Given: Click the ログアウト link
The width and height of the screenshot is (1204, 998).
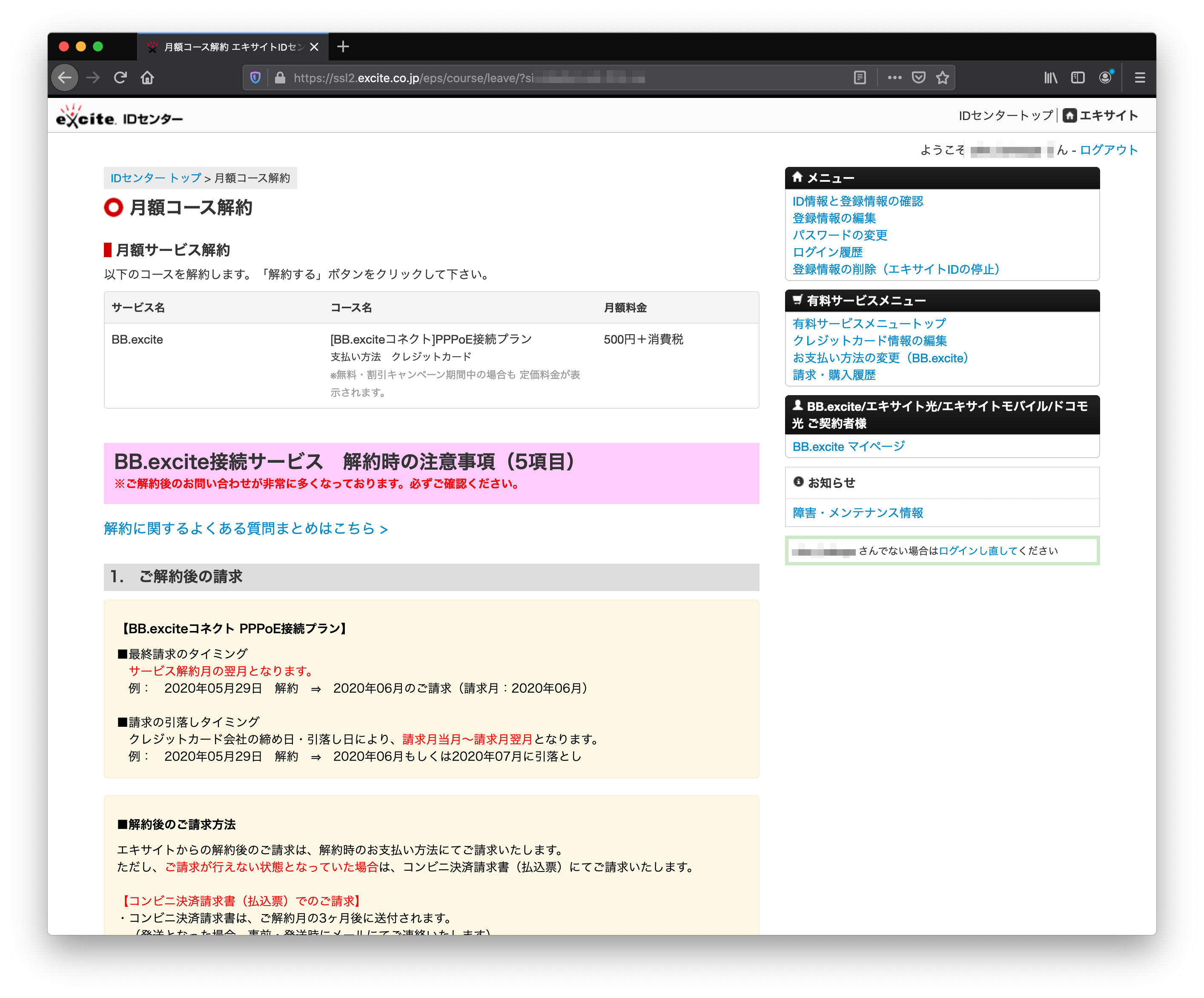Looking at the screenshot, I should click(1109, 149).
